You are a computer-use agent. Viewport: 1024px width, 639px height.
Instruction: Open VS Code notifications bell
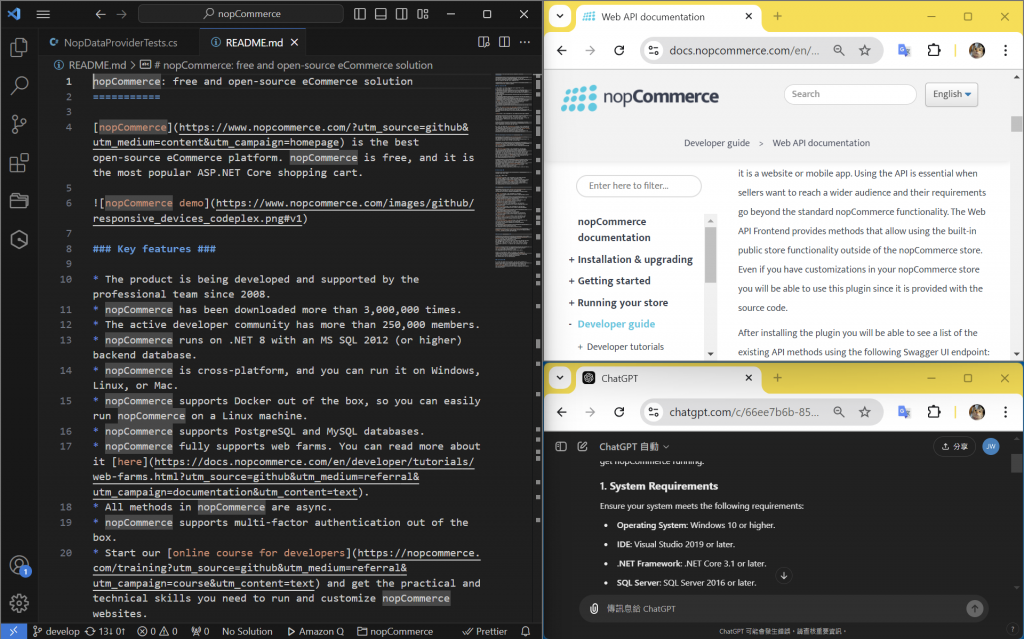pyautogui.click(x=526, y=631)
